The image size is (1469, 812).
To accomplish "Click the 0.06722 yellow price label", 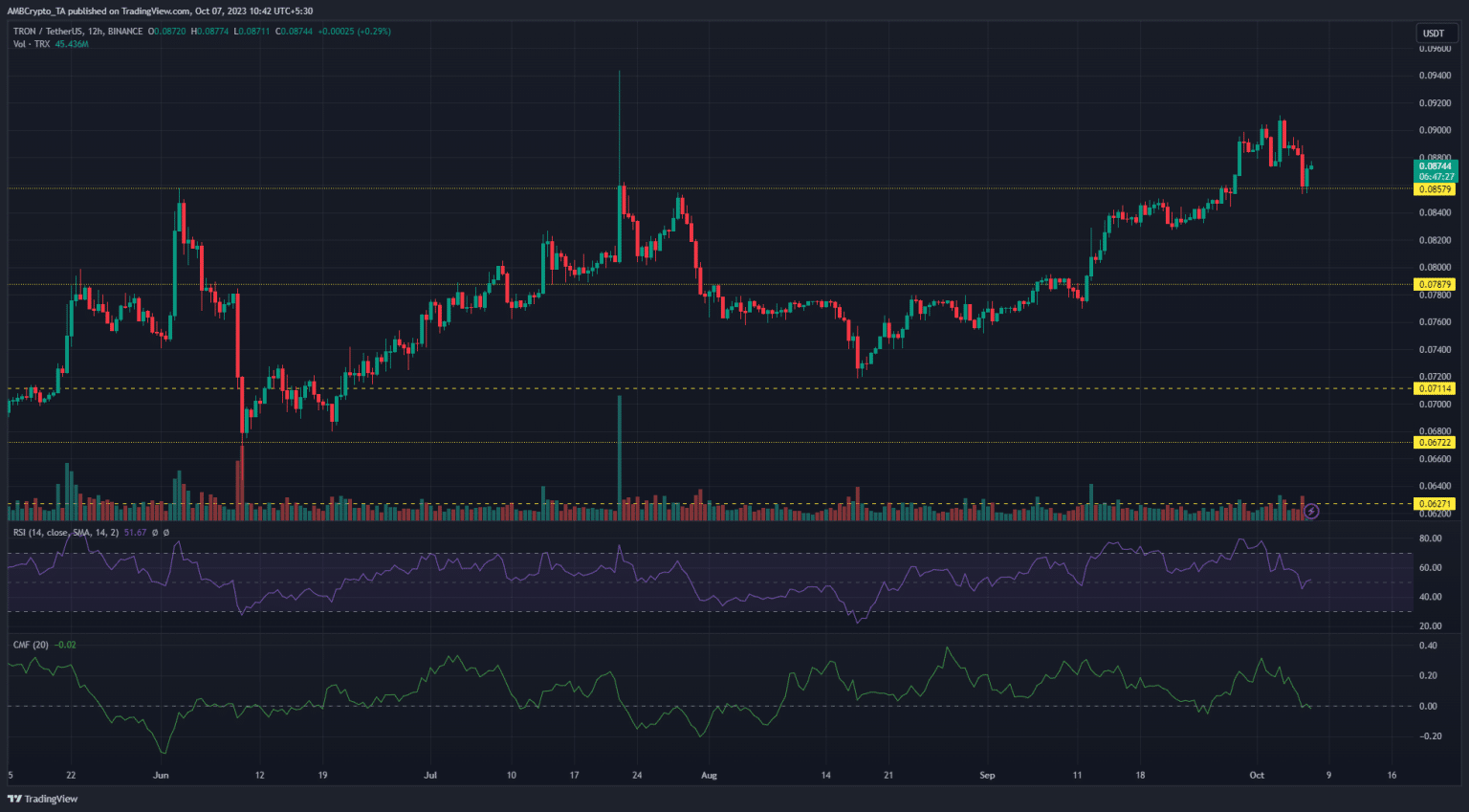I will pos(1435,443).
